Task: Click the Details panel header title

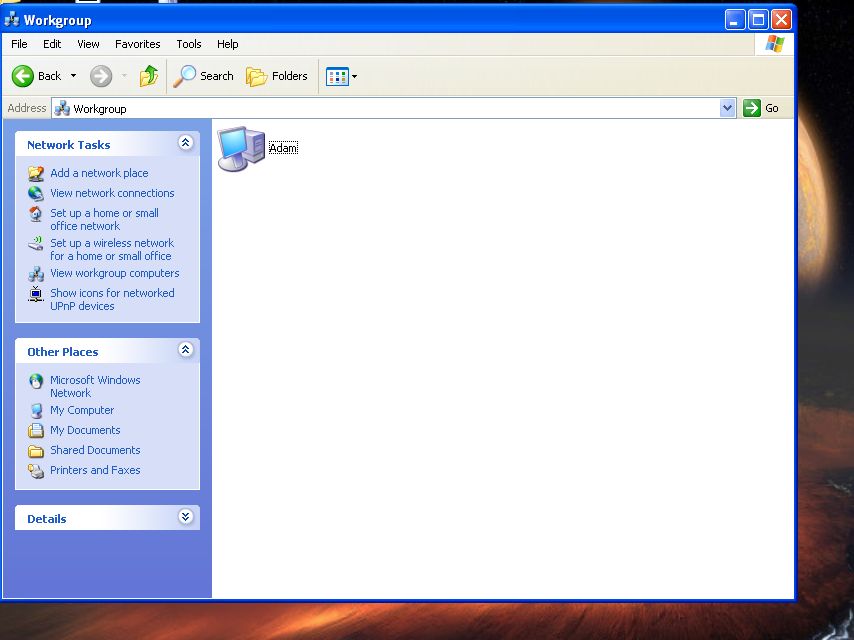Action: pos(47,519)
